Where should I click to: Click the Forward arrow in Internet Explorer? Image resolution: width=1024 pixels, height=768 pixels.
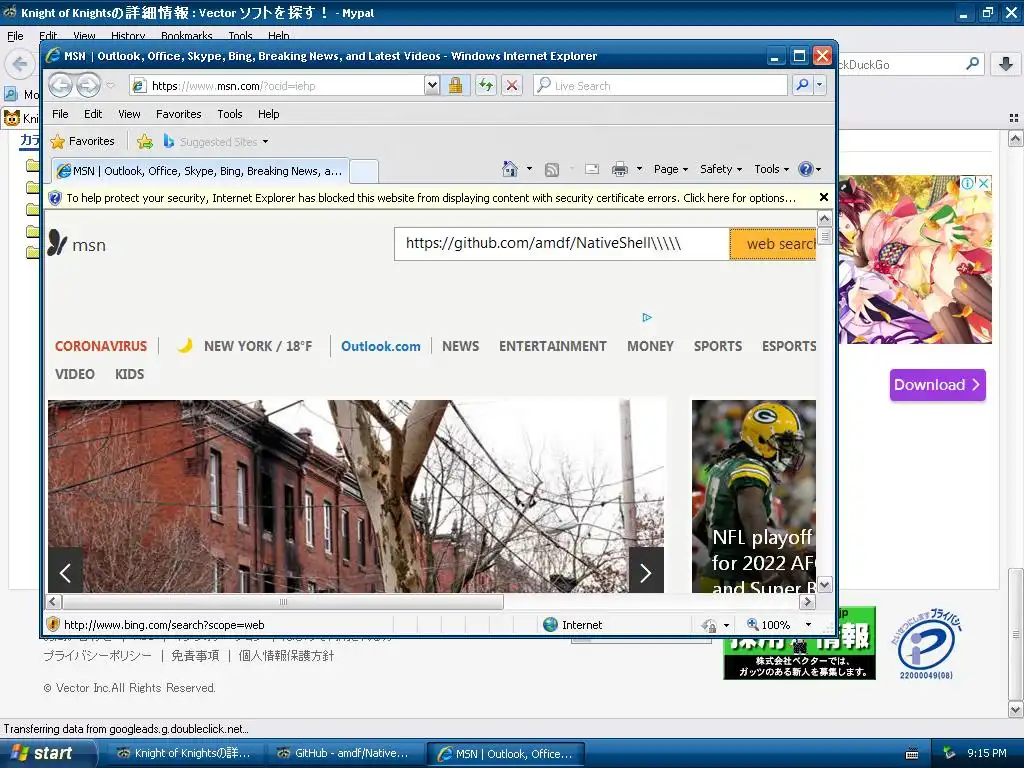click(89, 85)
